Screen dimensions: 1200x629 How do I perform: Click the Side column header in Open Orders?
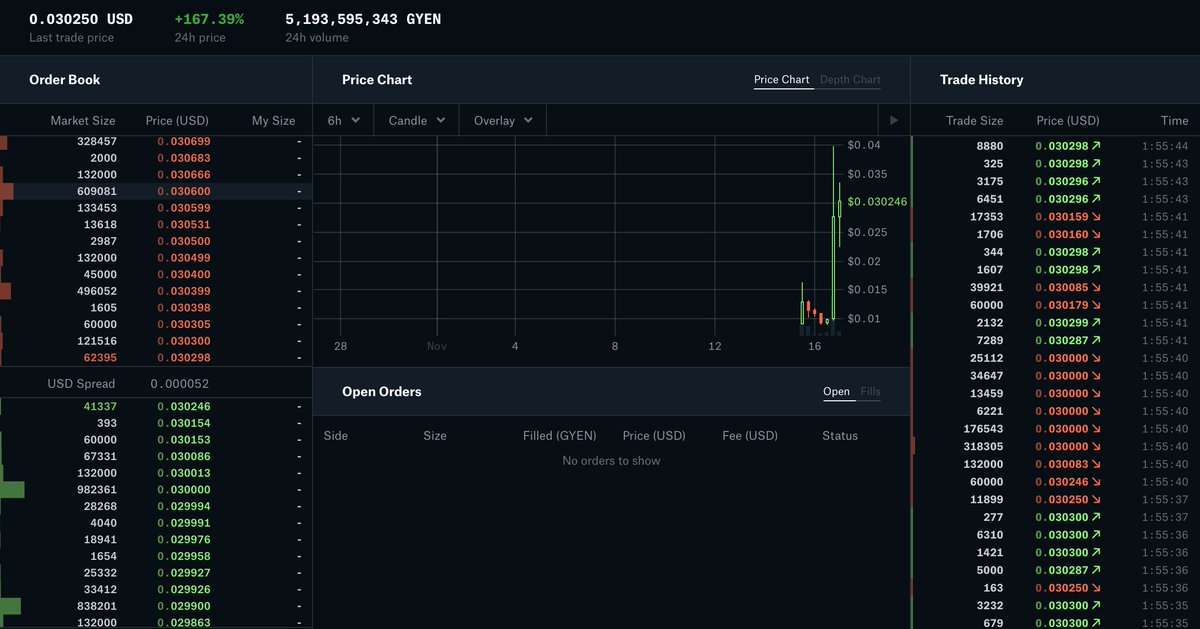pos(336,436)
